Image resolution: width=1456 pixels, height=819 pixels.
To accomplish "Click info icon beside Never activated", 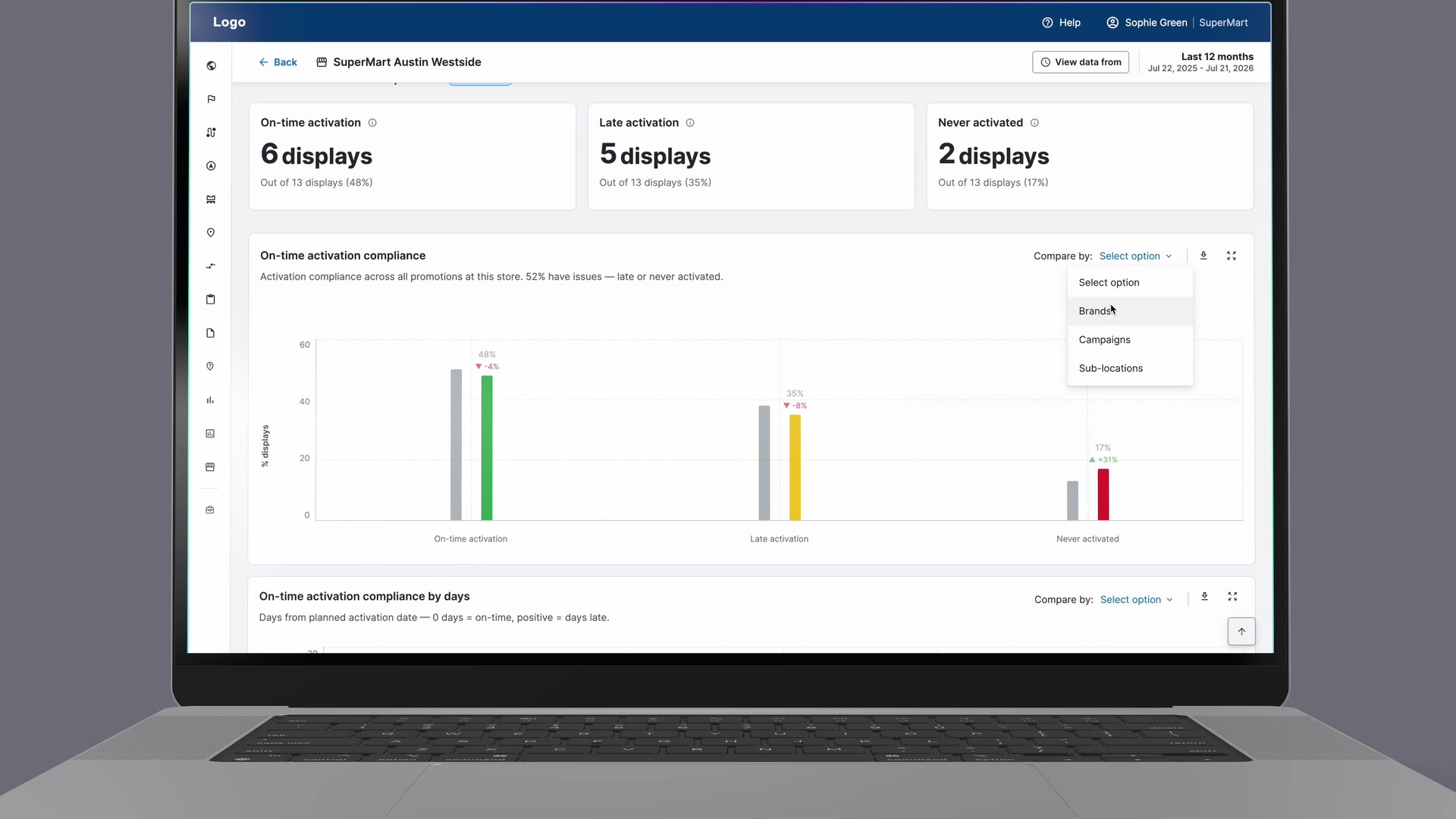I will pyautogui.click(x=1034, y=123).
